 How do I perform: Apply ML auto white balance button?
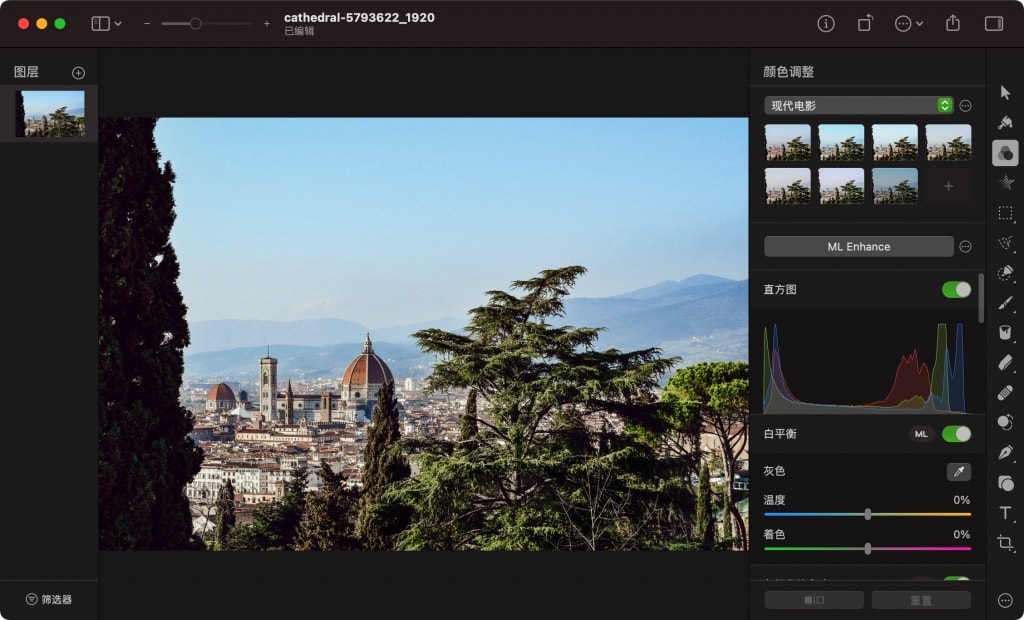(x=921, y=434)
